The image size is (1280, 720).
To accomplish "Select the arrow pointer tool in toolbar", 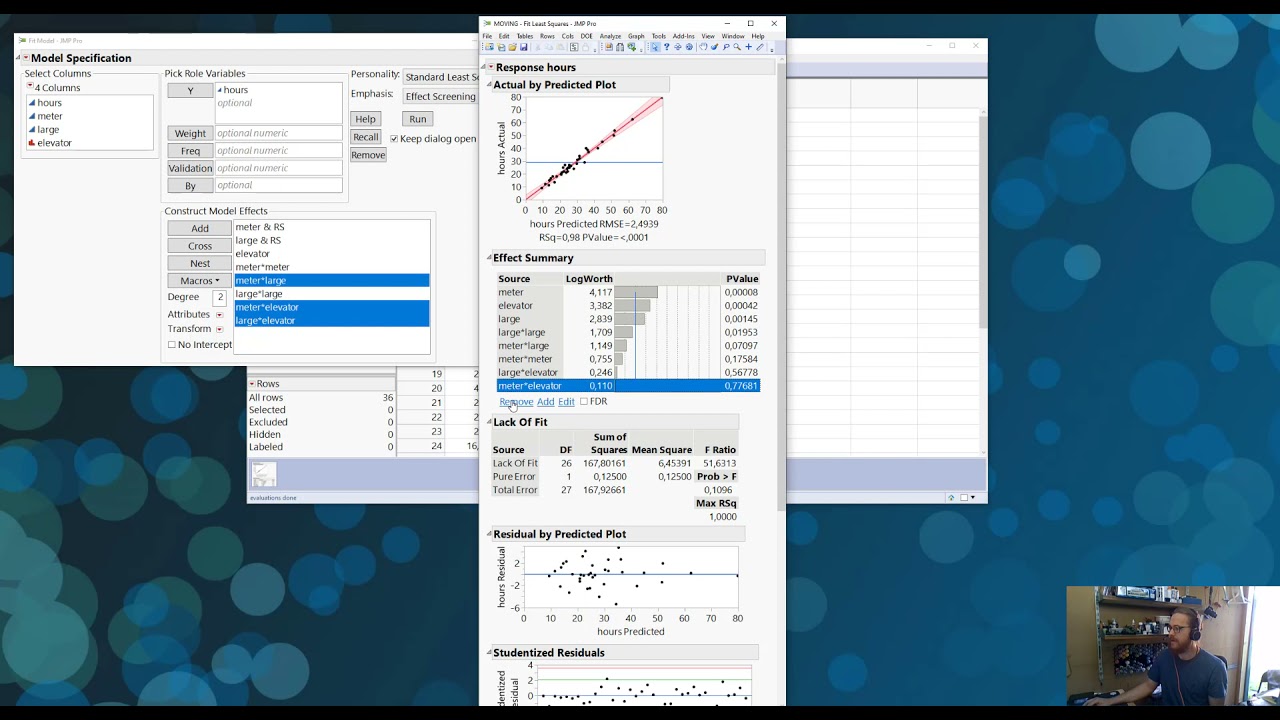I will (655, 47).
